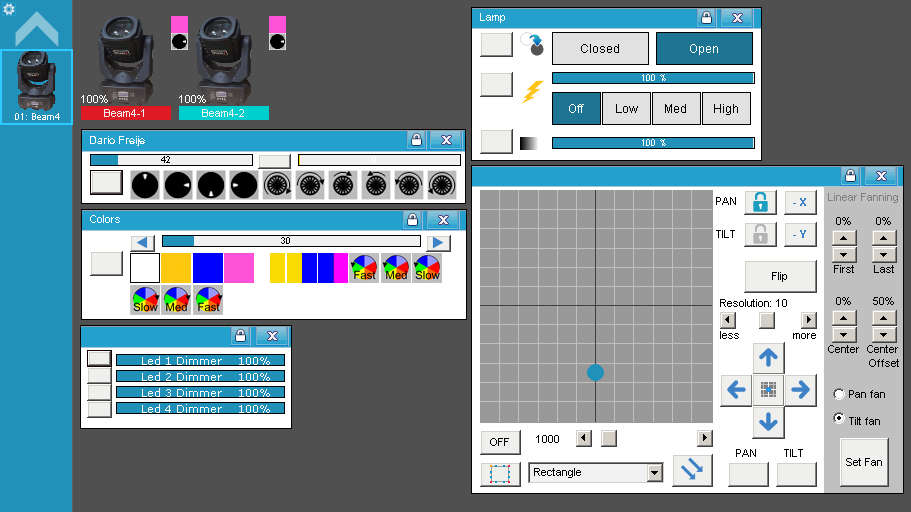Set strobe to Low
Viewport: 911px width, 512px height.
626,109
